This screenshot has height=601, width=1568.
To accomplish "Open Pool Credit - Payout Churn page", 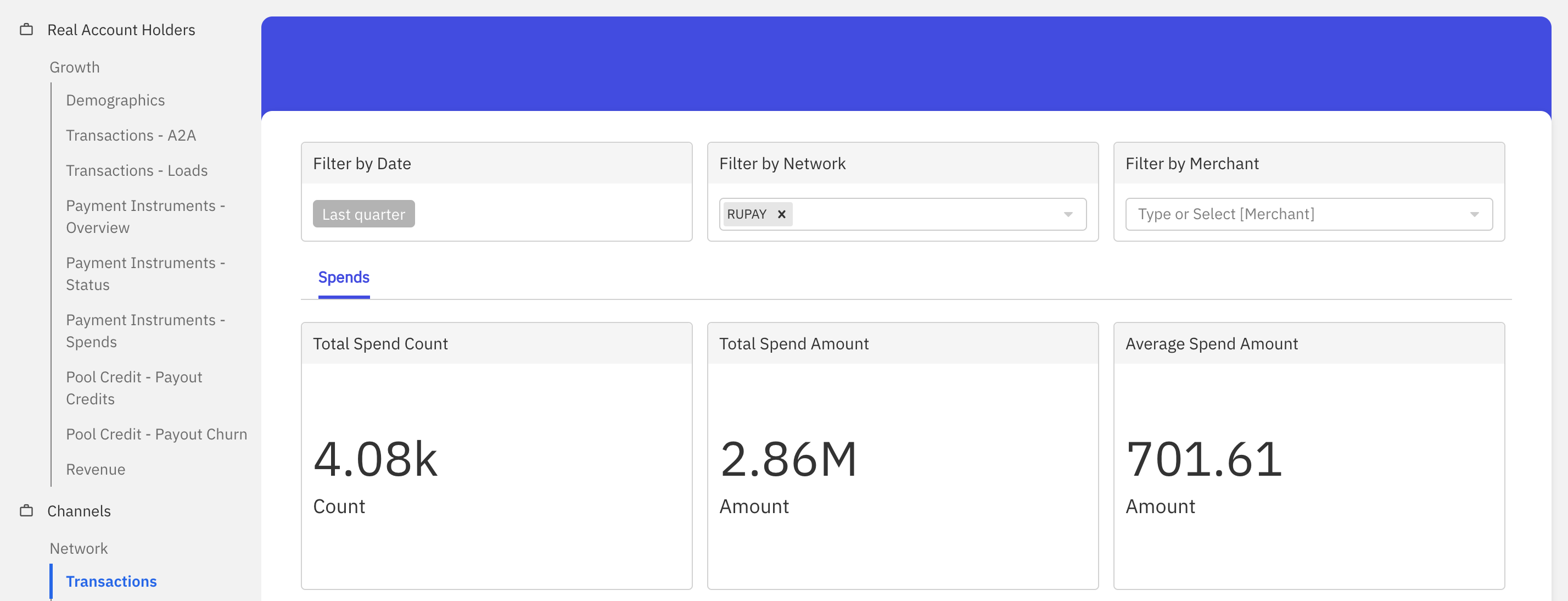I will tap(156, 434).
